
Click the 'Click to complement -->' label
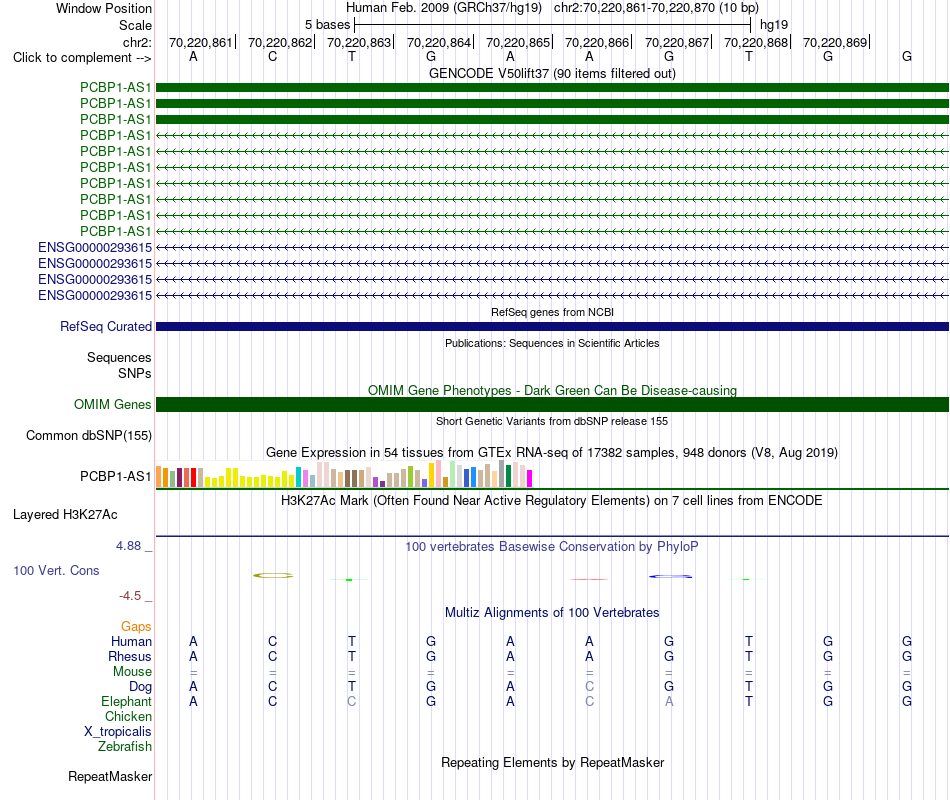click(x=82, y=58)
